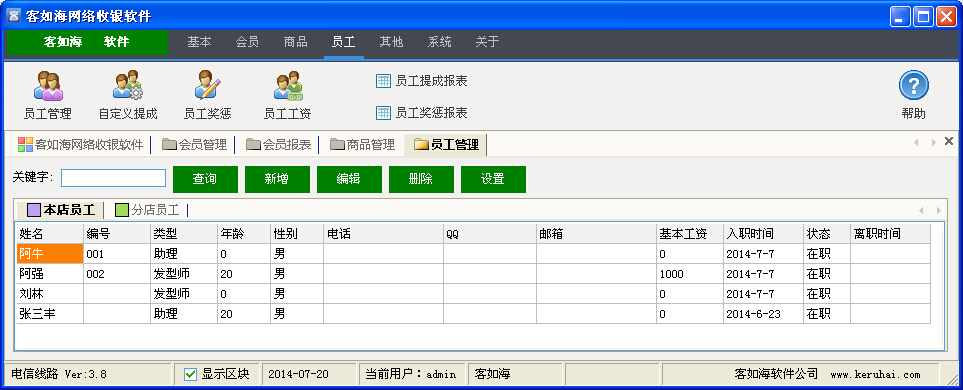
Task: Sort by 离职时间 column header
Action: point(891,234)
